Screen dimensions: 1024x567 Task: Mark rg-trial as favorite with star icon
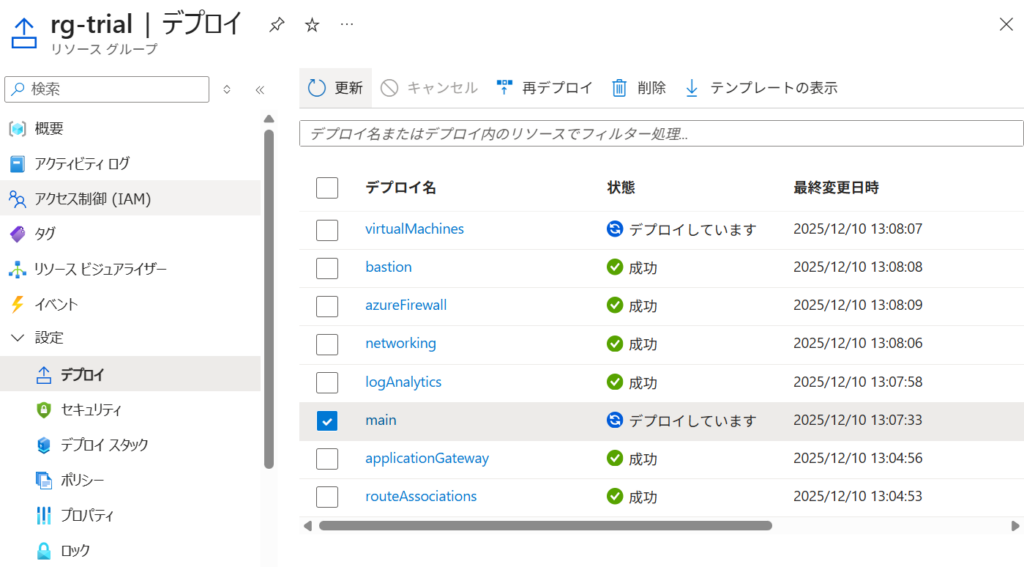[x=312, y=25]
